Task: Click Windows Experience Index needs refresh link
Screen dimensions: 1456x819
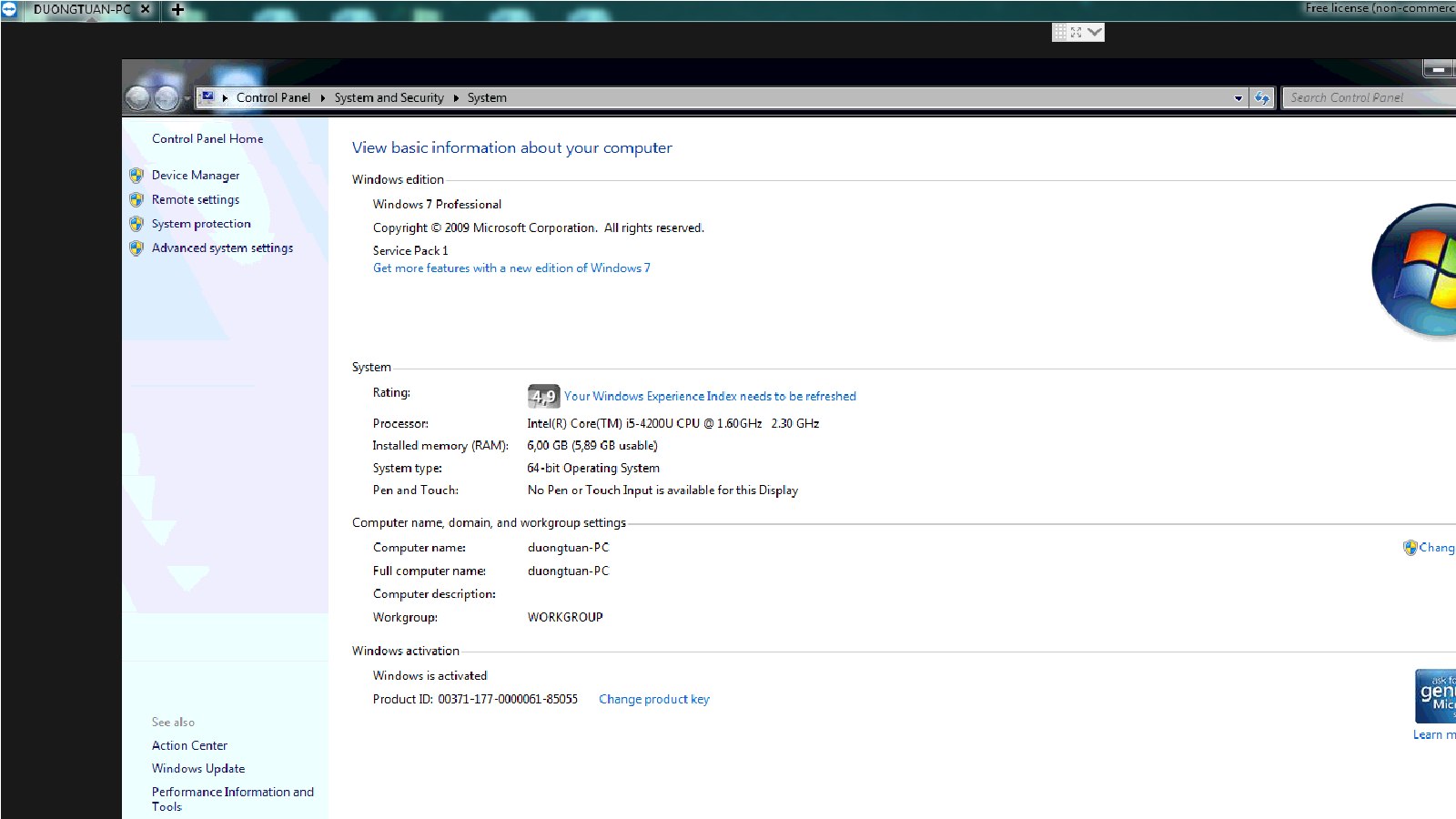Action: (x=710, y=396)
